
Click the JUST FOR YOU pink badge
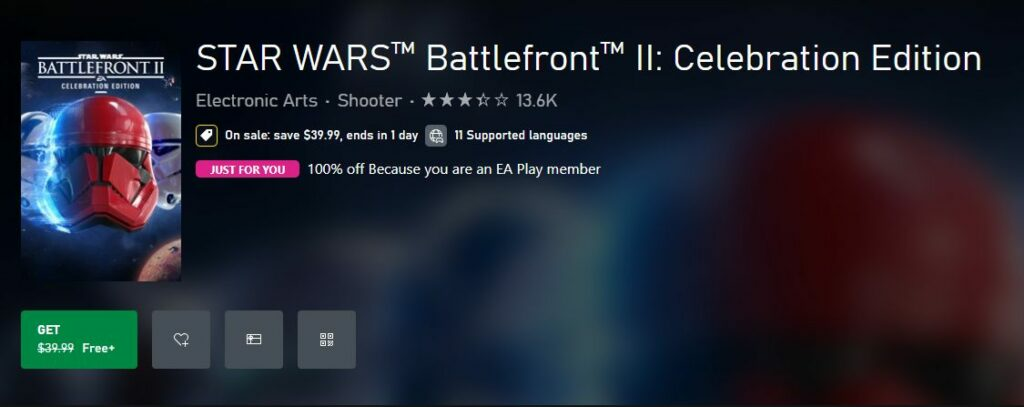[x=248, y=169]
